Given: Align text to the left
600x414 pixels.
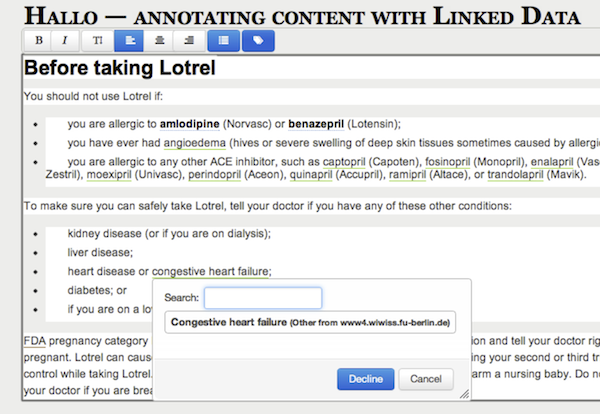Looking at the screenshot, I should coord(129,41).
